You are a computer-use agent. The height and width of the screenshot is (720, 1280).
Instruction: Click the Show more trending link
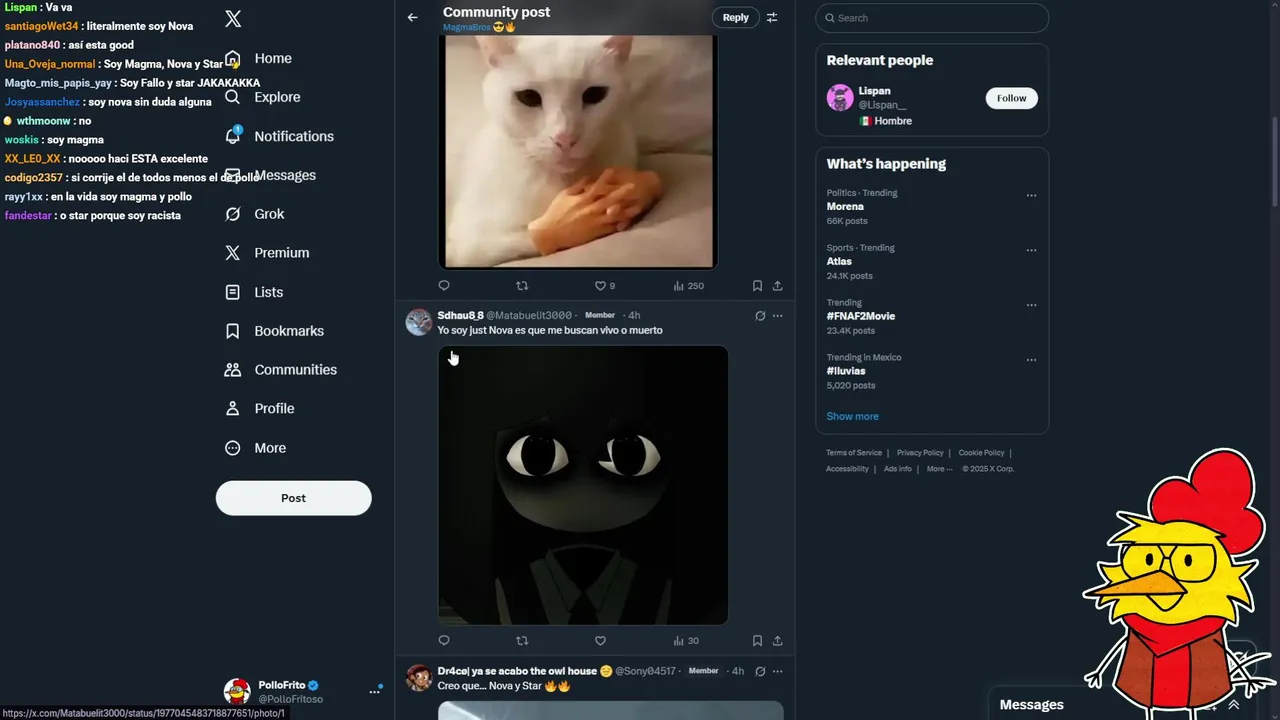(853, 416)
